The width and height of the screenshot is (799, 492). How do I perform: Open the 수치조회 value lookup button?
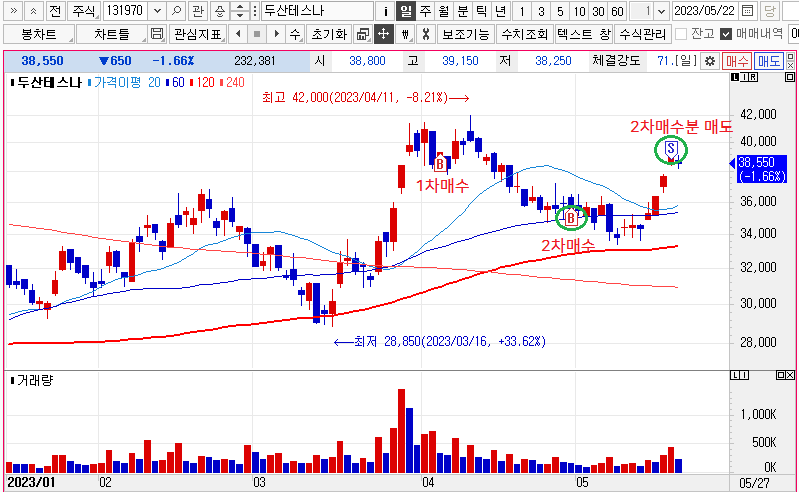tap(525, 34)
